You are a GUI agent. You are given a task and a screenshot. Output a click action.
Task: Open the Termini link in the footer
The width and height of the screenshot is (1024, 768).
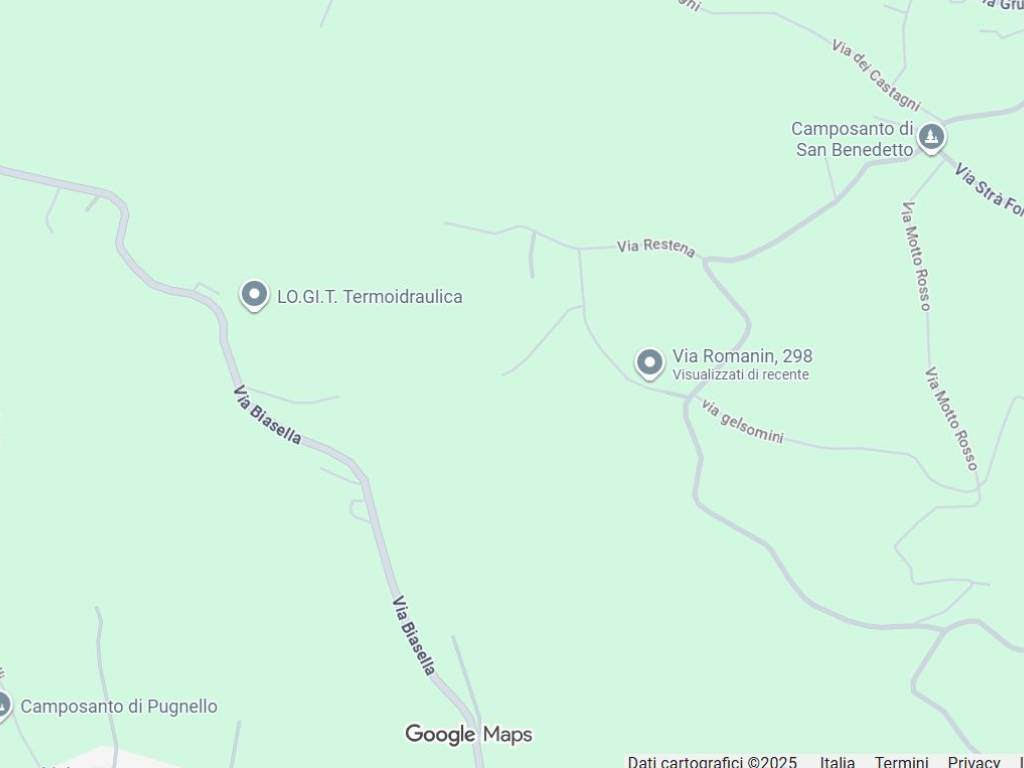pyautogui.click(x=901, y=762)
